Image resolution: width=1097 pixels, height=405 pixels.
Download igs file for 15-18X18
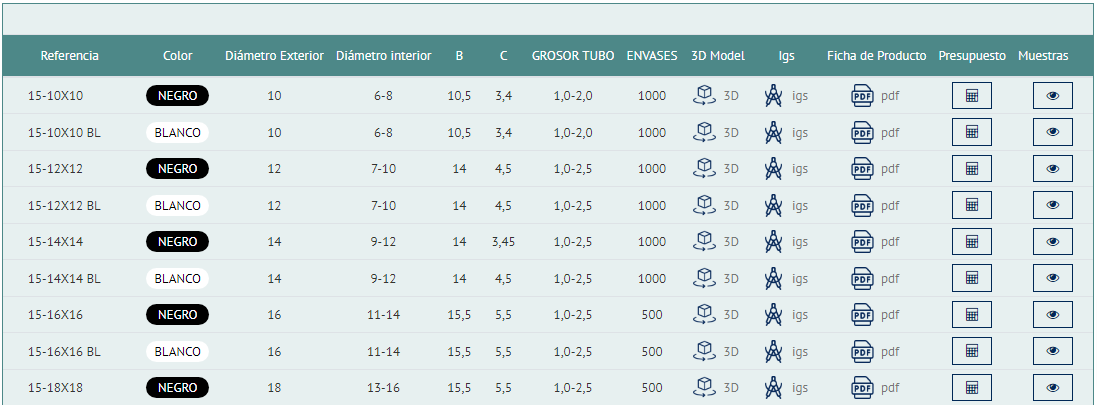[785, 388]
